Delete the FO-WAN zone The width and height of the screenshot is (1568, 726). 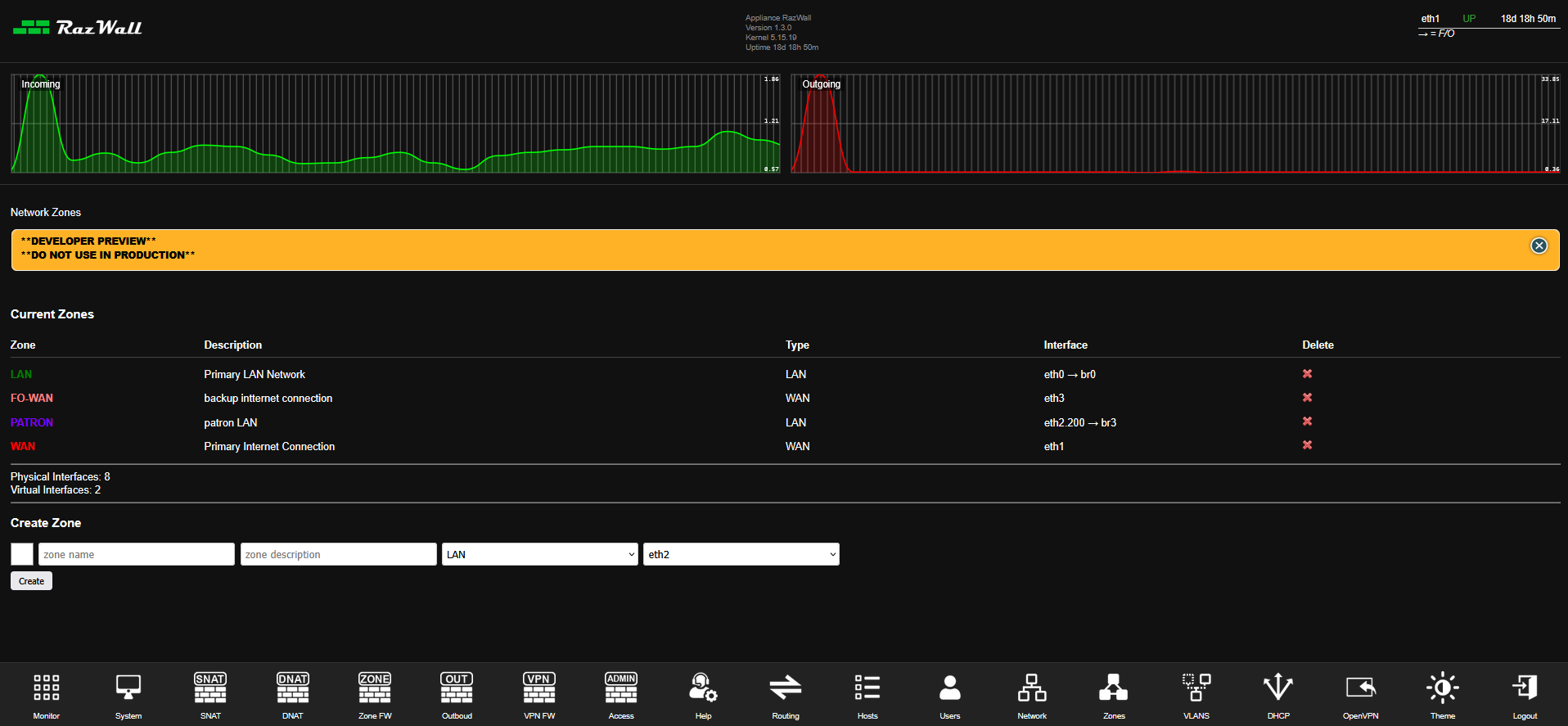[1308, 398]
